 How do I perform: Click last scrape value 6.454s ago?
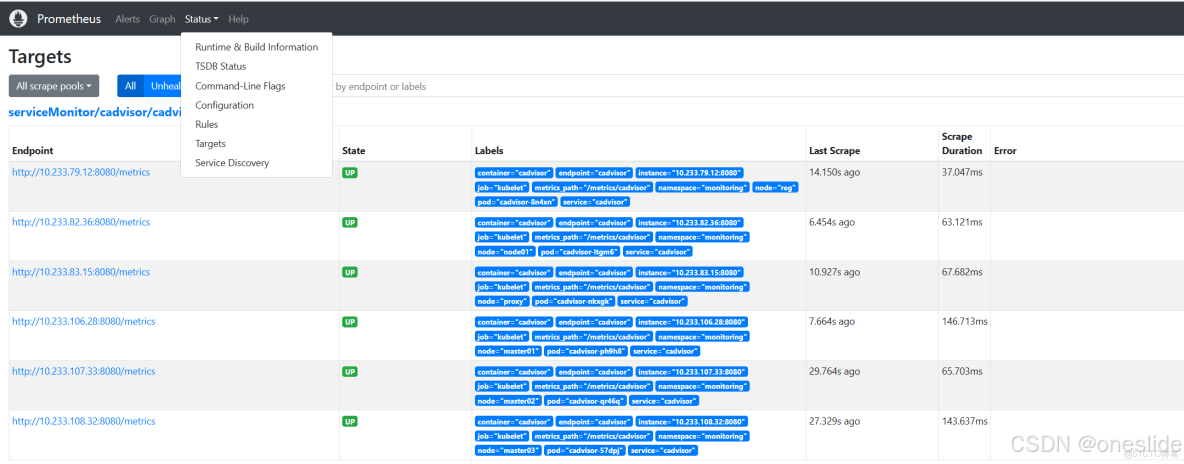(831, 222)
